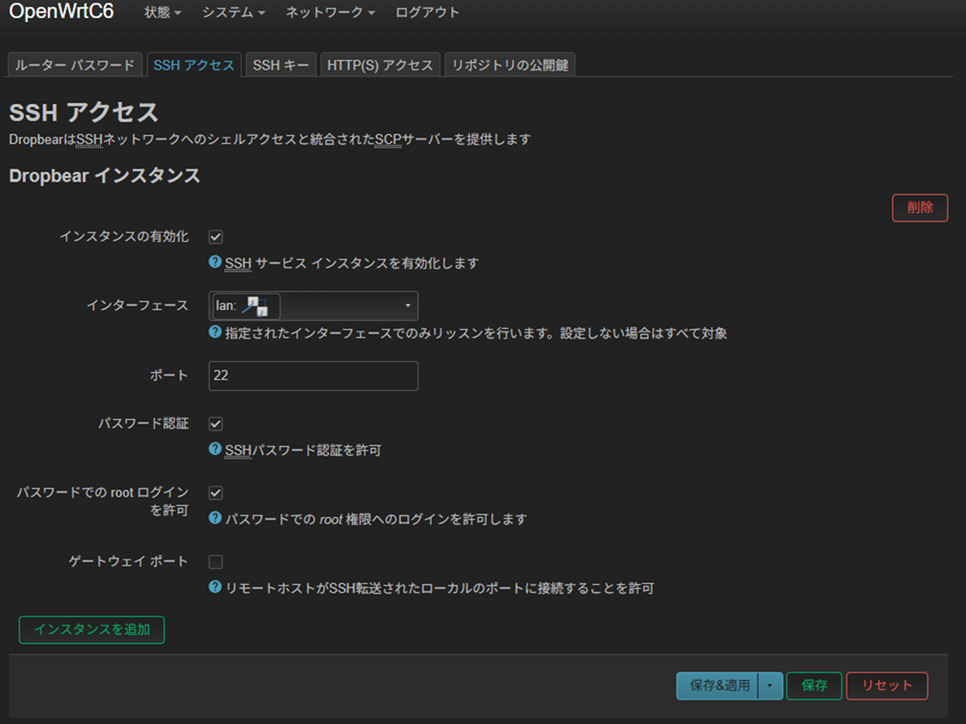Viewport: 966px width, 724px height.
Task: Open the 状態 menu
Action: (163, 12)
